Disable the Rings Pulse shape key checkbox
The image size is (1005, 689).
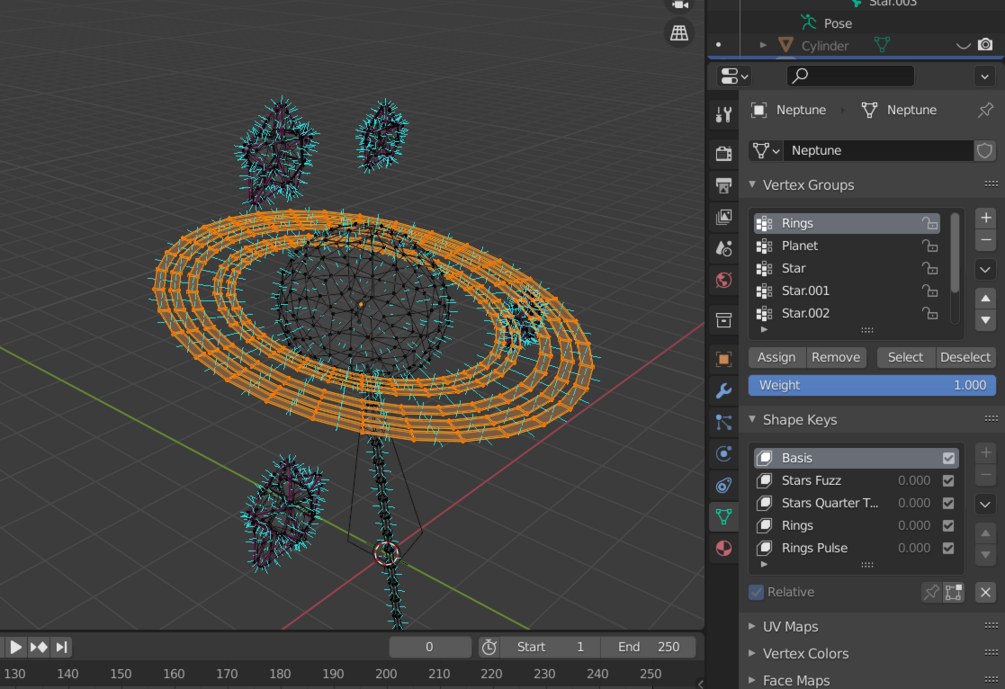(x=949, y=548)
